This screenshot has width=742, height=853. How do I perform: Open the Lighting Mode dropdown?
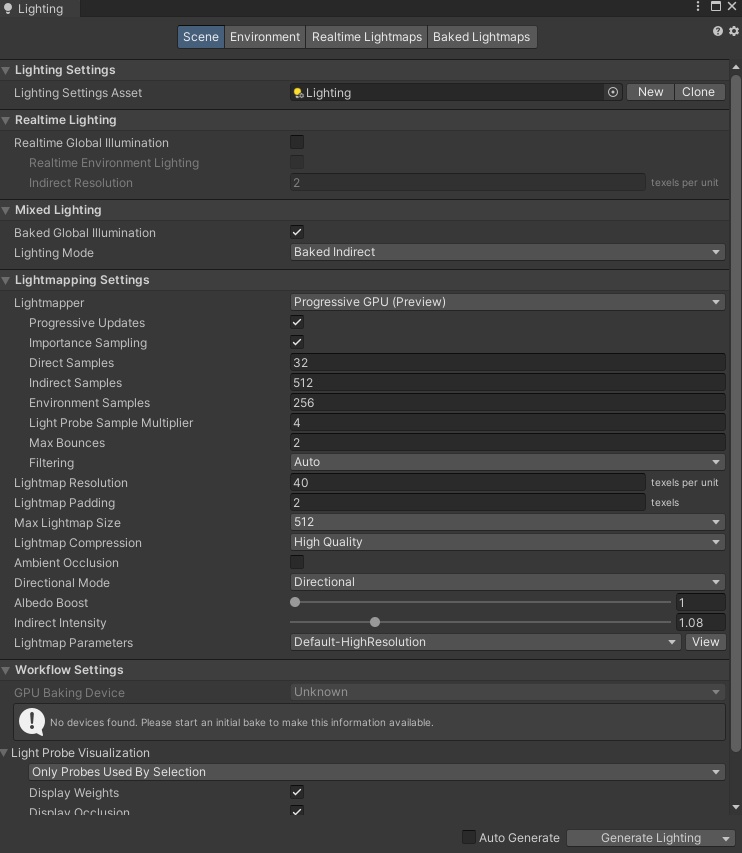508,252
